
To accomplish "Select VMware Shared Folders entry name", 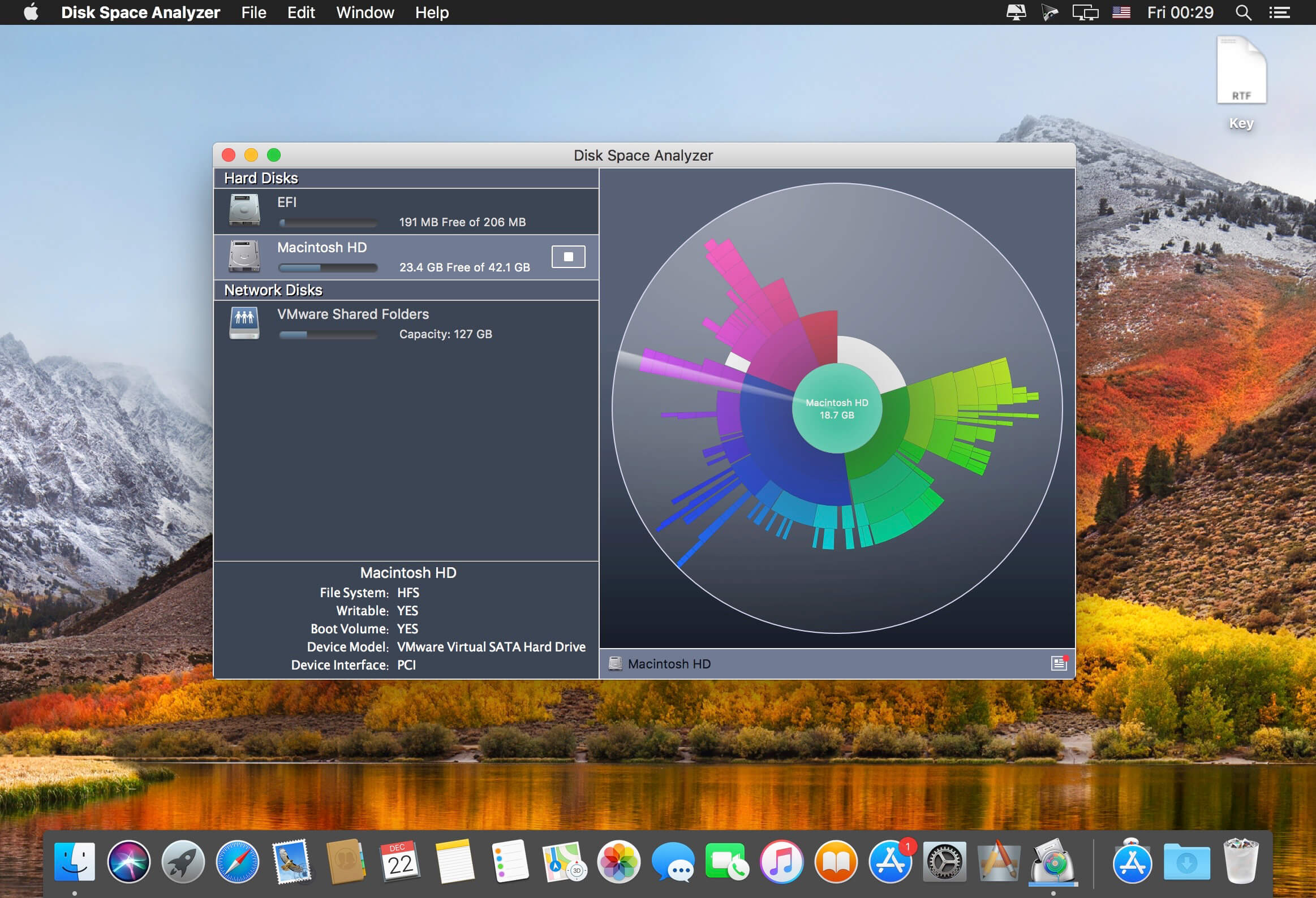I will click(x=353, y=314).
